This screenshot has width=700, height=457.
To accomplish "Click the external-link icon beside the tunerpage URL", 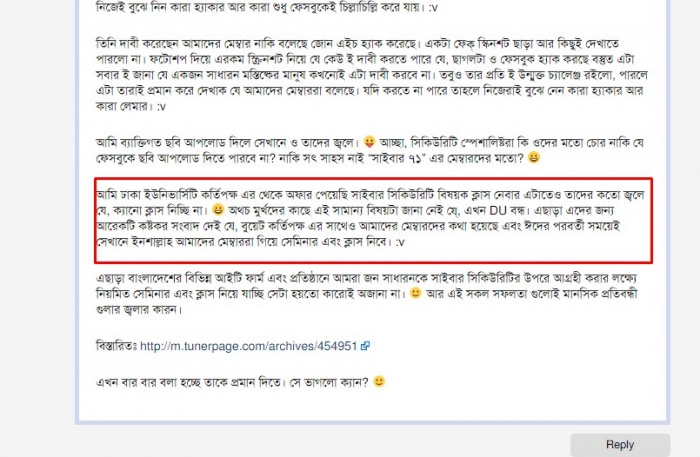I will [x=365, y=346].
